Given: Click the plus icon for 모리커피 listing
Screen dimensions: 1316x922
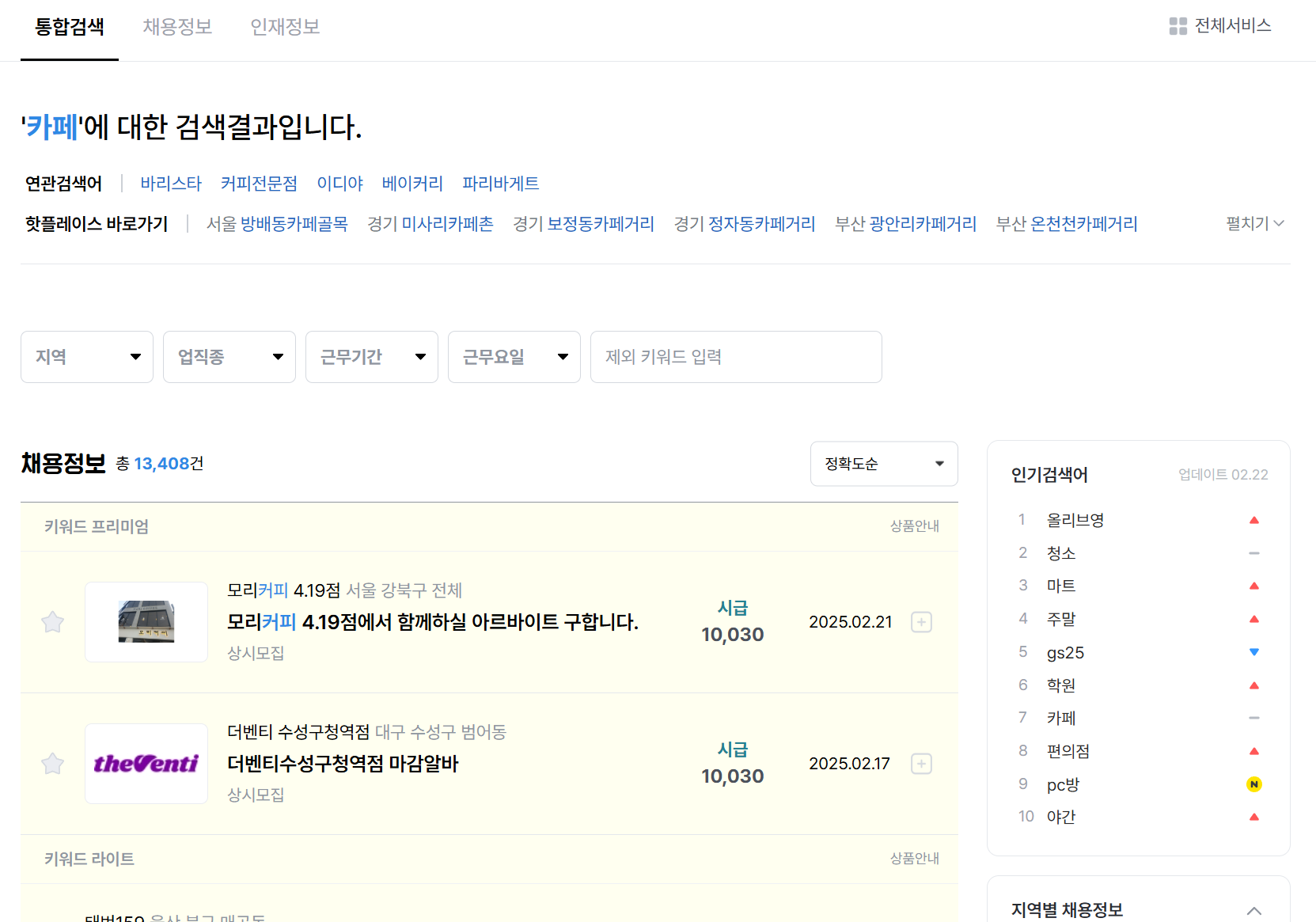Looking at the screenshot, I should pos(921,622).
